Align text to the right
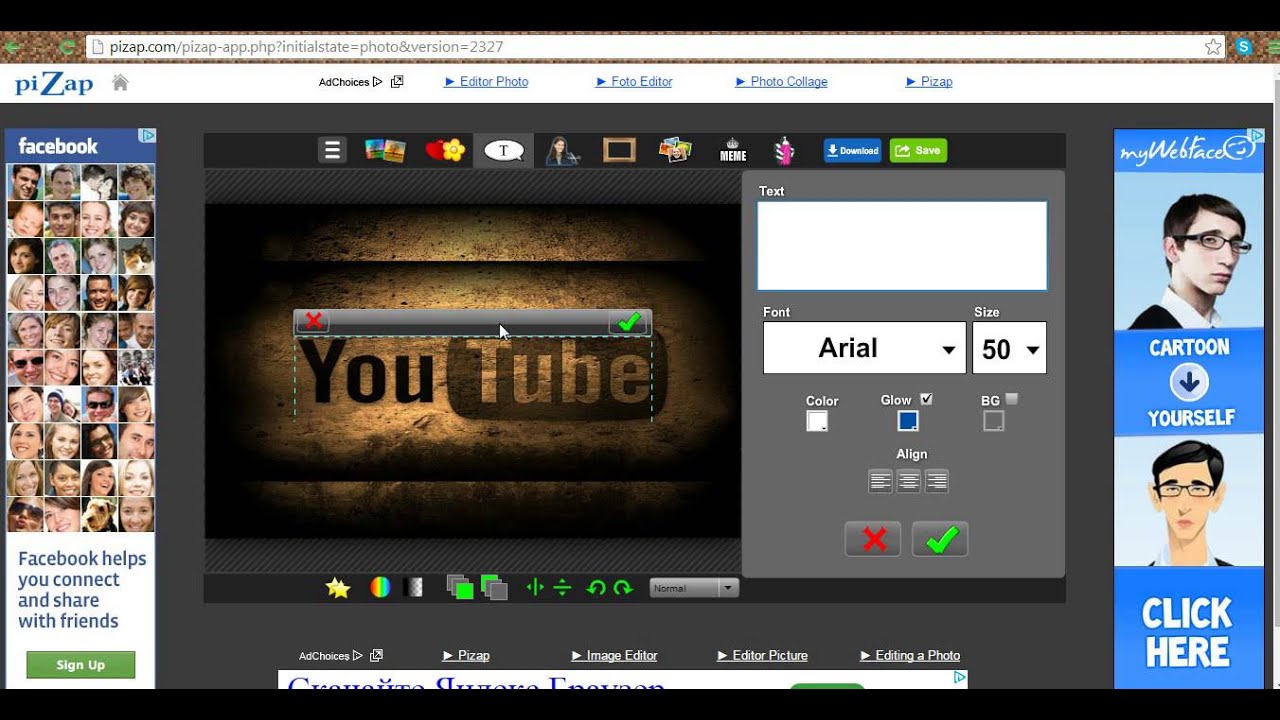Image resolution: width=1280 pixels, height=720 pixels. click(x=937, y=482)
